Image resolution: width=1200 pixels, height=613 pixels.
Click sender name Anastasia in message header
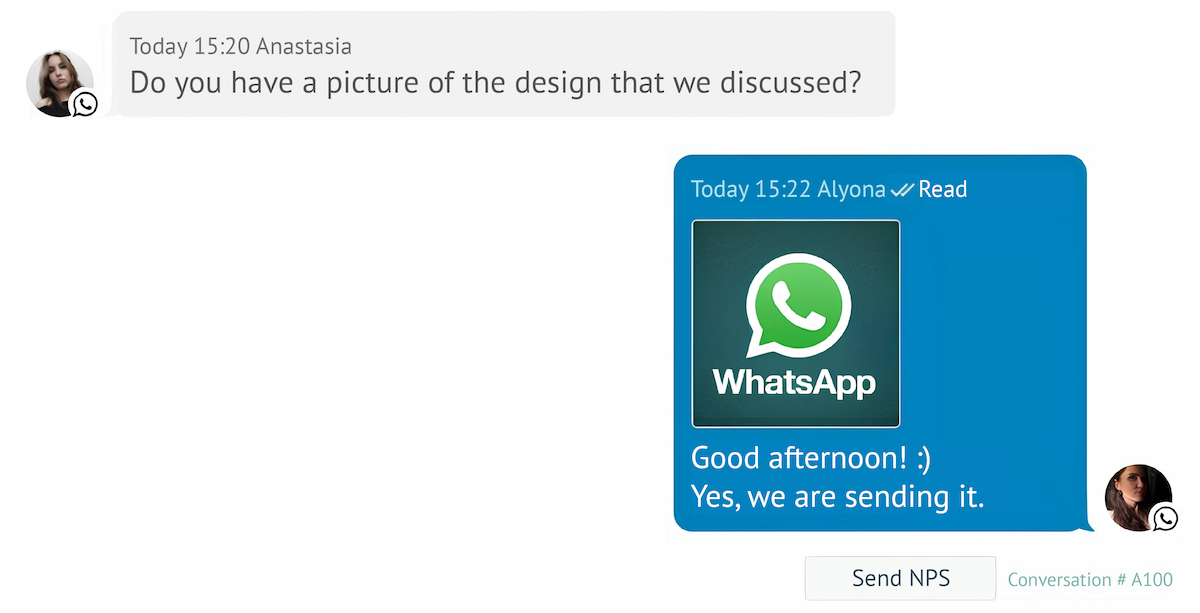pos(304,46)
